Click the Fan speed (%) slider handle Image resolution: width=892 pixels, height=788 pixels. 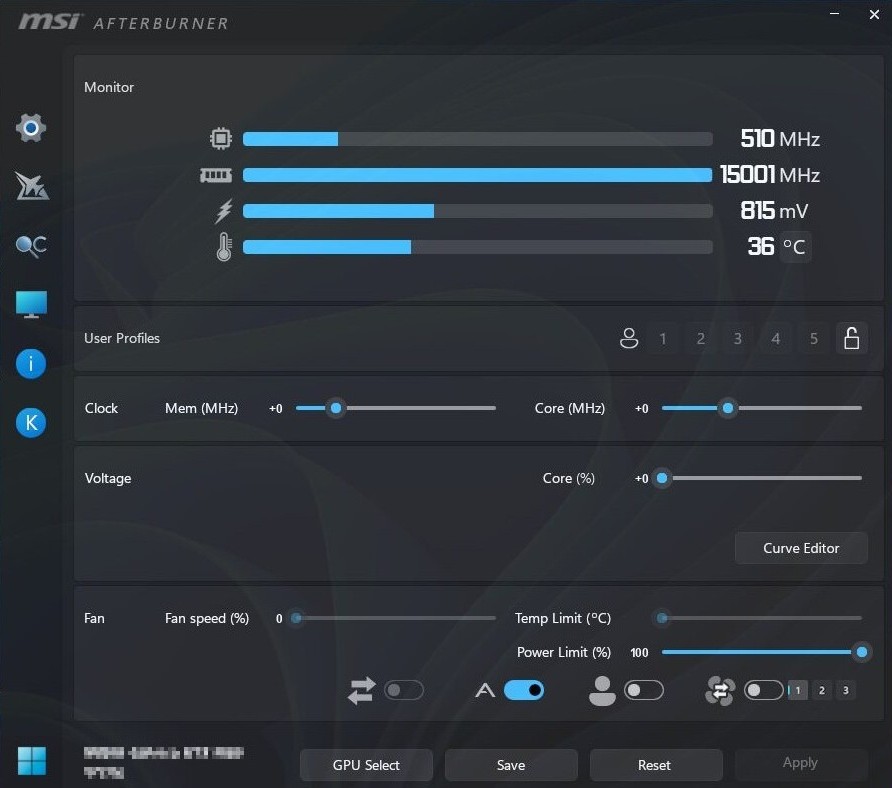(296, 618)
